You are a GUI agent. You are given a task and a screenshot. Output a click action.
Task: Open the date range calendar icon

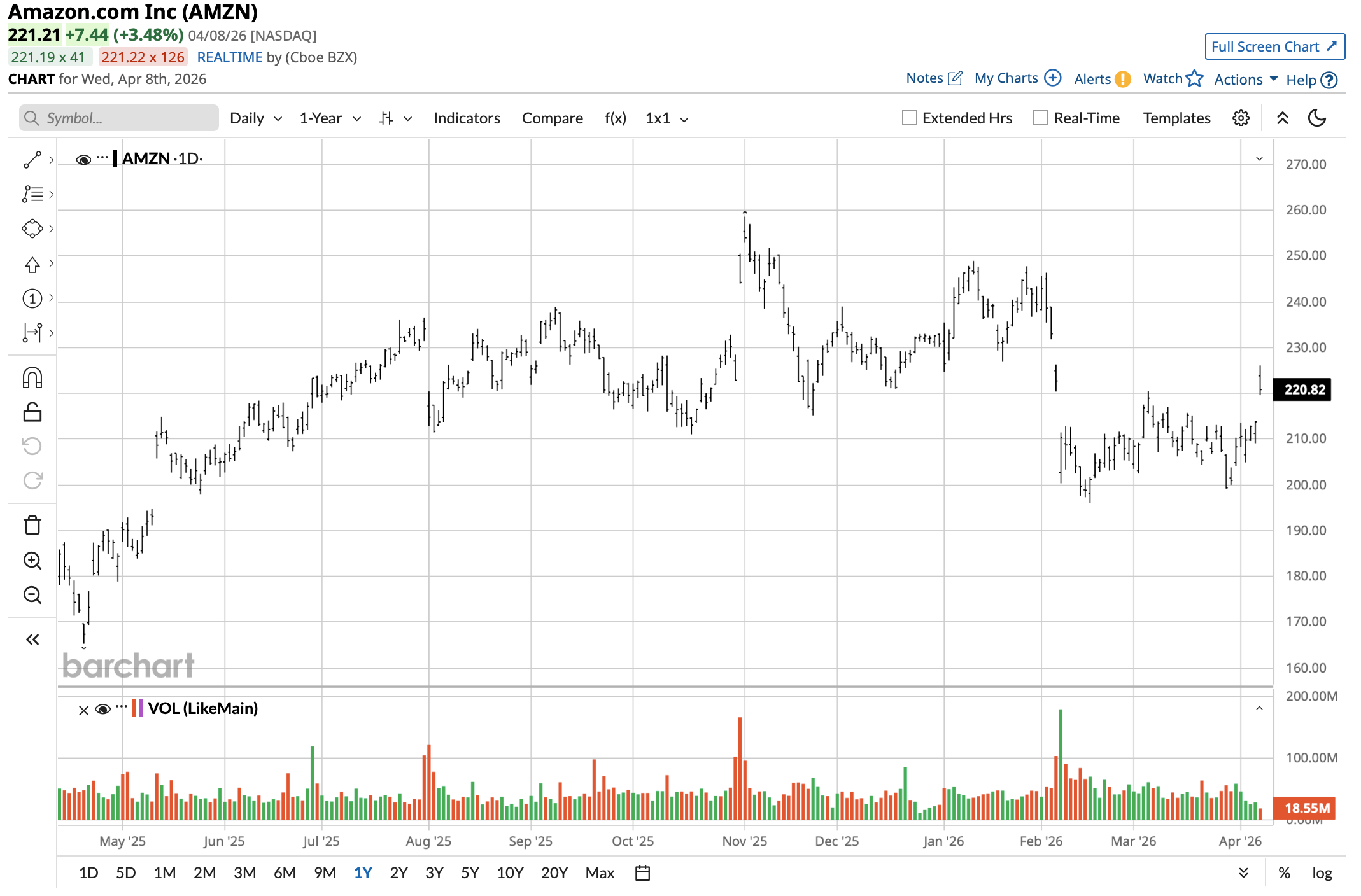coord(642,873)
